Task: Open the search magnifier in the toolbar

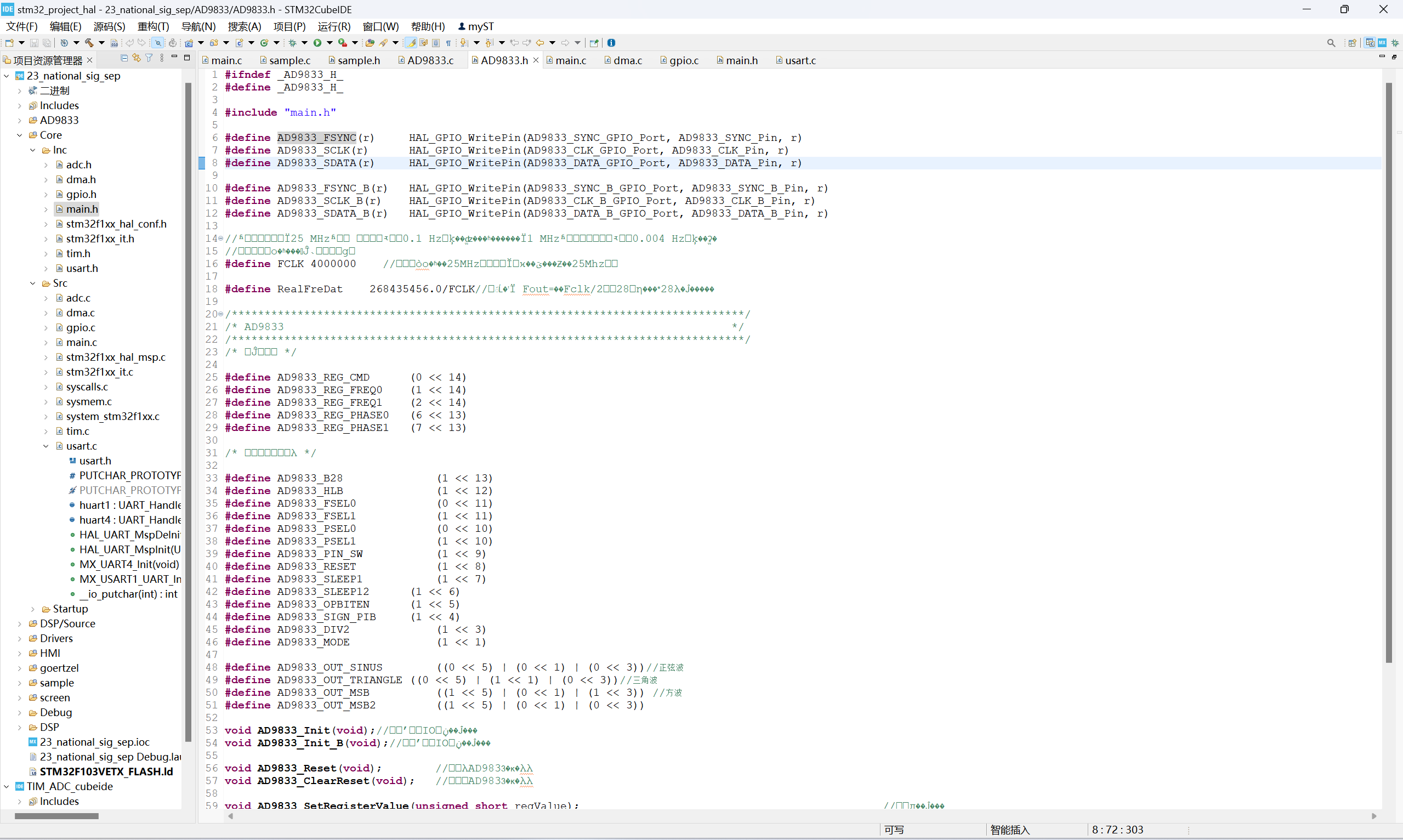Action: pyautogui.click(x=1331, y=42)
